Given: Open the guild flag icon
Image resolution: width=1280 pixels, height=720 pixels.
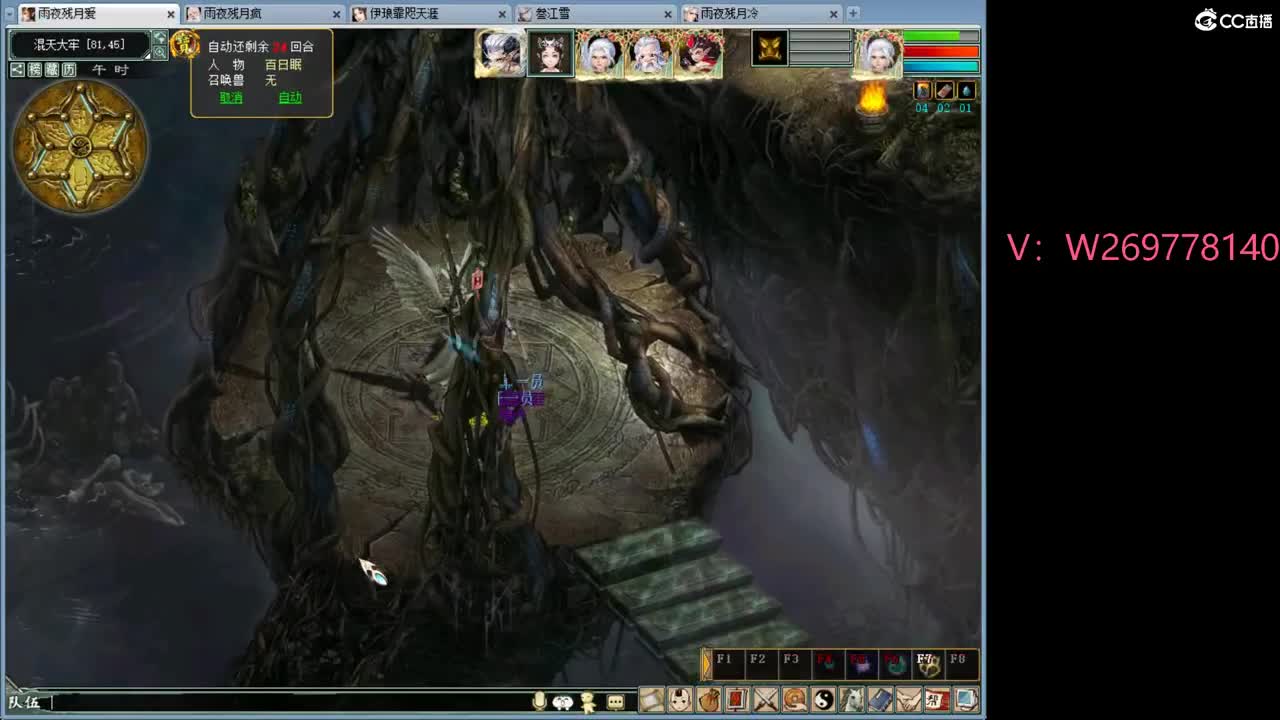Looking at the screenshot, I should 937,699.
